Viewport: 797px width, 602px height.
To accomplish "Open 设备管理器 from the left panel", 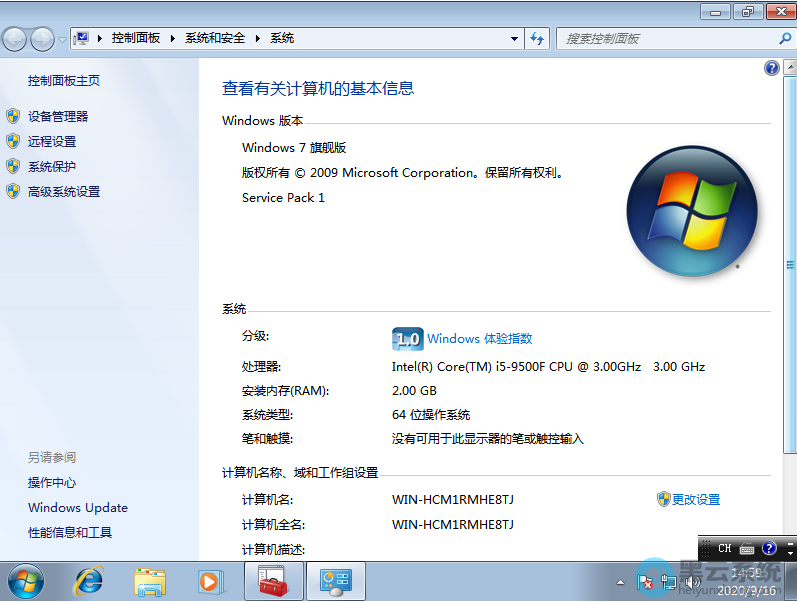I will 58,117.
